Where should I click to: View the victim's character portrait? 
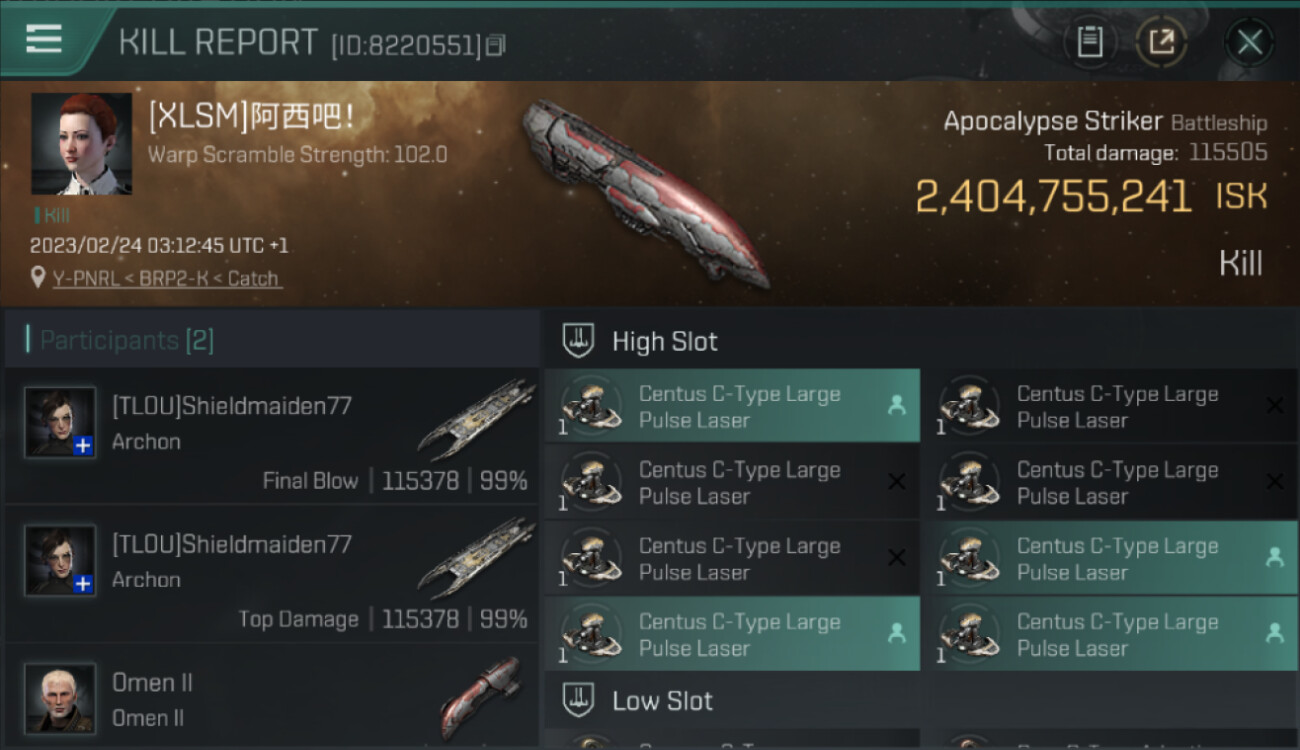81,144
